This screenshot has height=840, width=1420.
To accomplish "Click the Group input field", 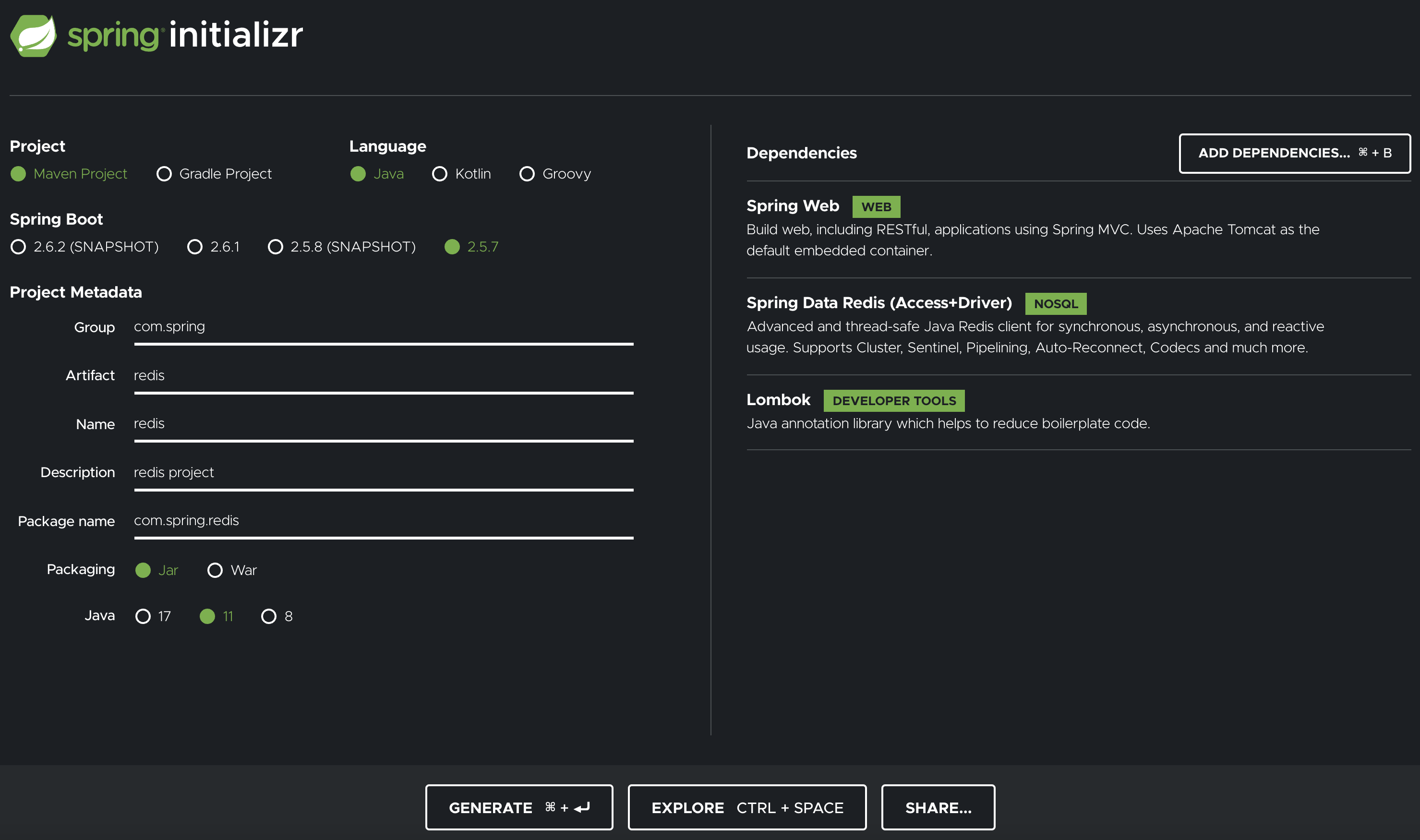I will pyautogui.click(x=383, y=327).
